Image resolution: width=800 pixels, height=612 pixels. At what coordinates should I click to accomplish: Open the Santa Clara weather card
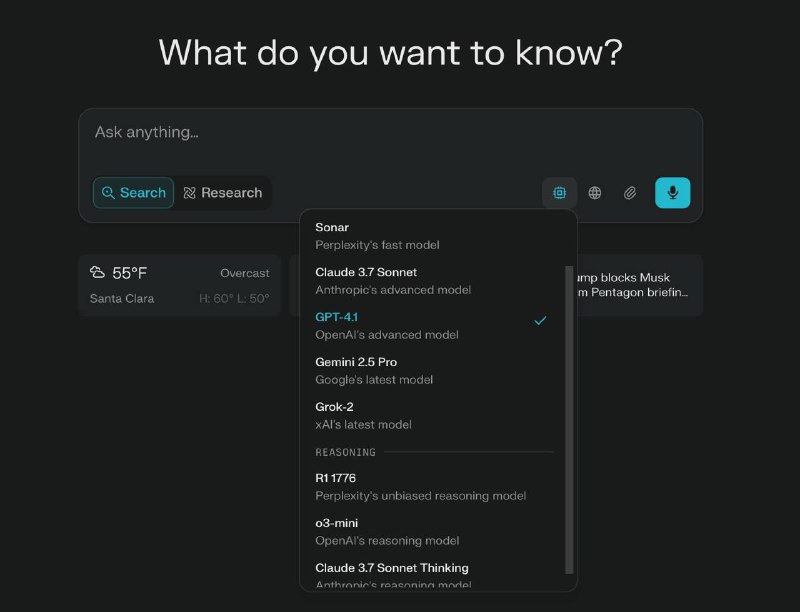coord(180,285)
